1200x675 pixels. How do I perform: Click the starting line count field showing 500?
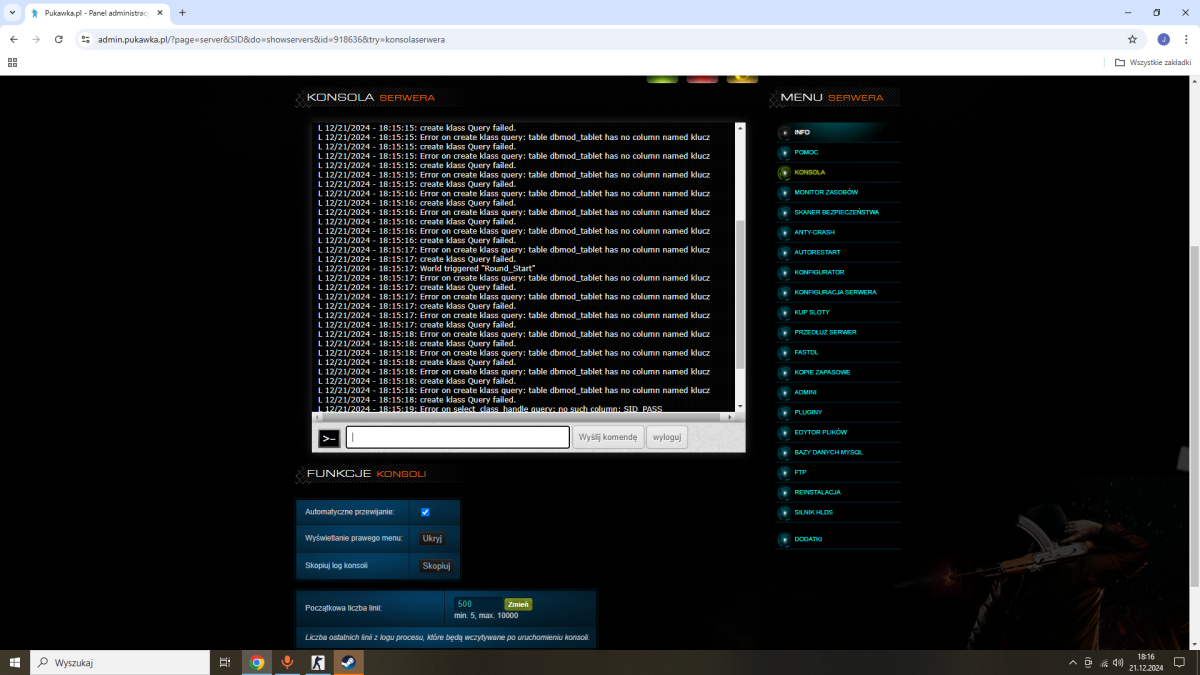tap(477, 604)
